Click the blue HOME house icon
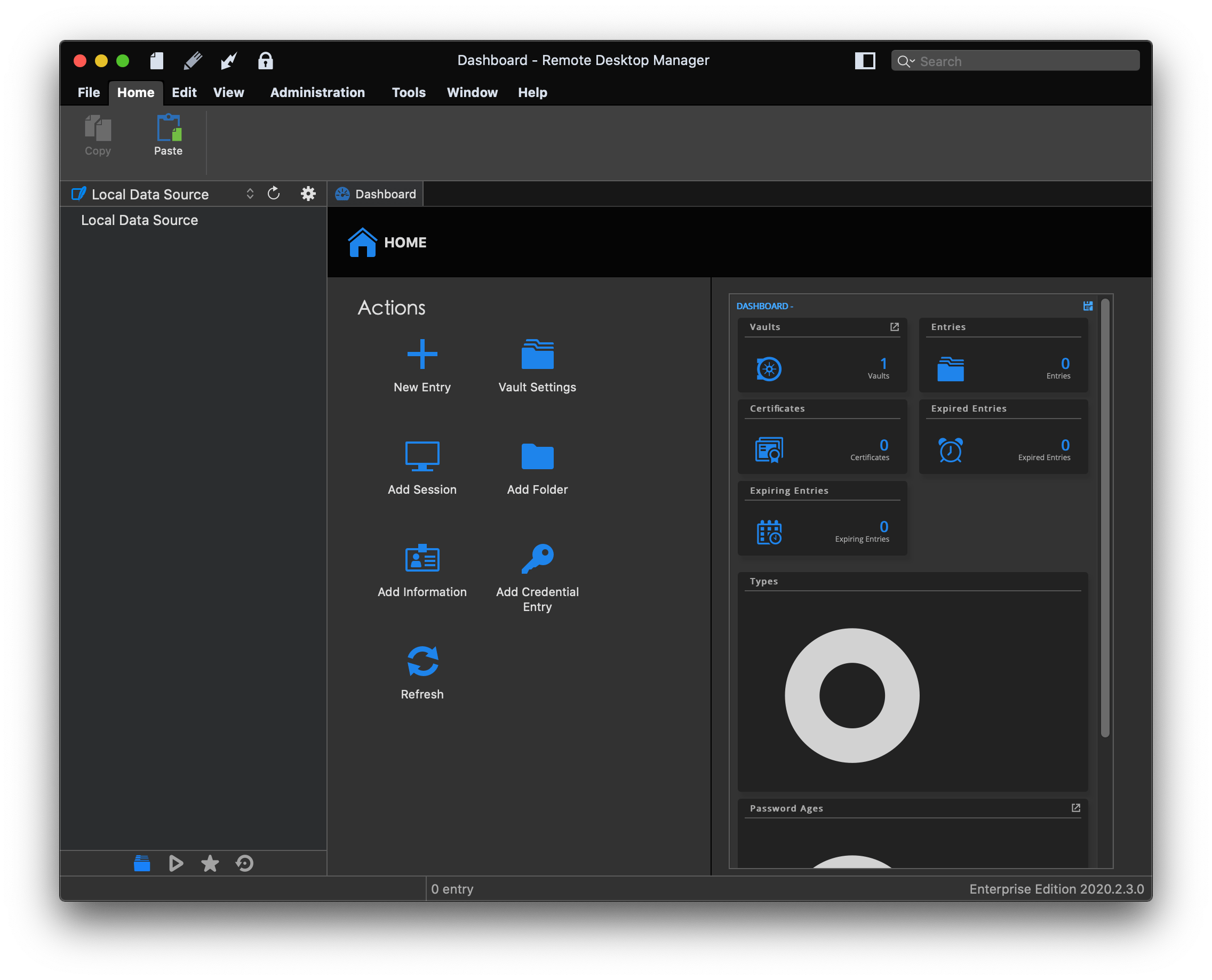The image size is (1212, 980). pos(362,242)
